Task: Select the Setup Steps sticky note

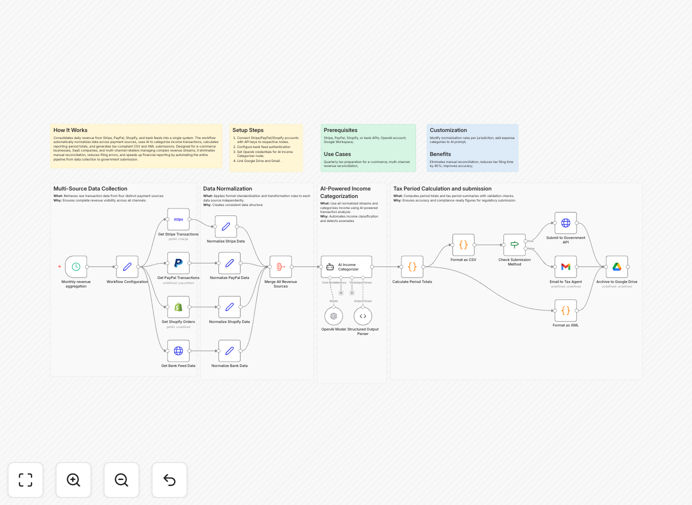Action: (x=266, y=148)
